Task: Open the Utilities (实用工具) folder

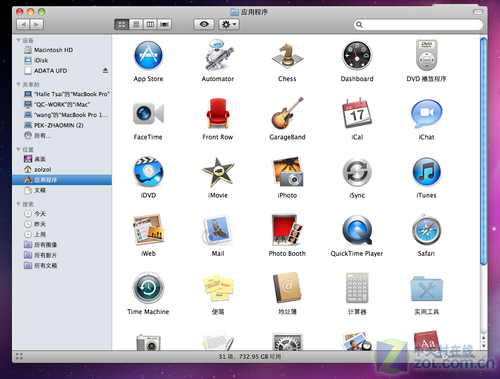Action: [426, 289]
